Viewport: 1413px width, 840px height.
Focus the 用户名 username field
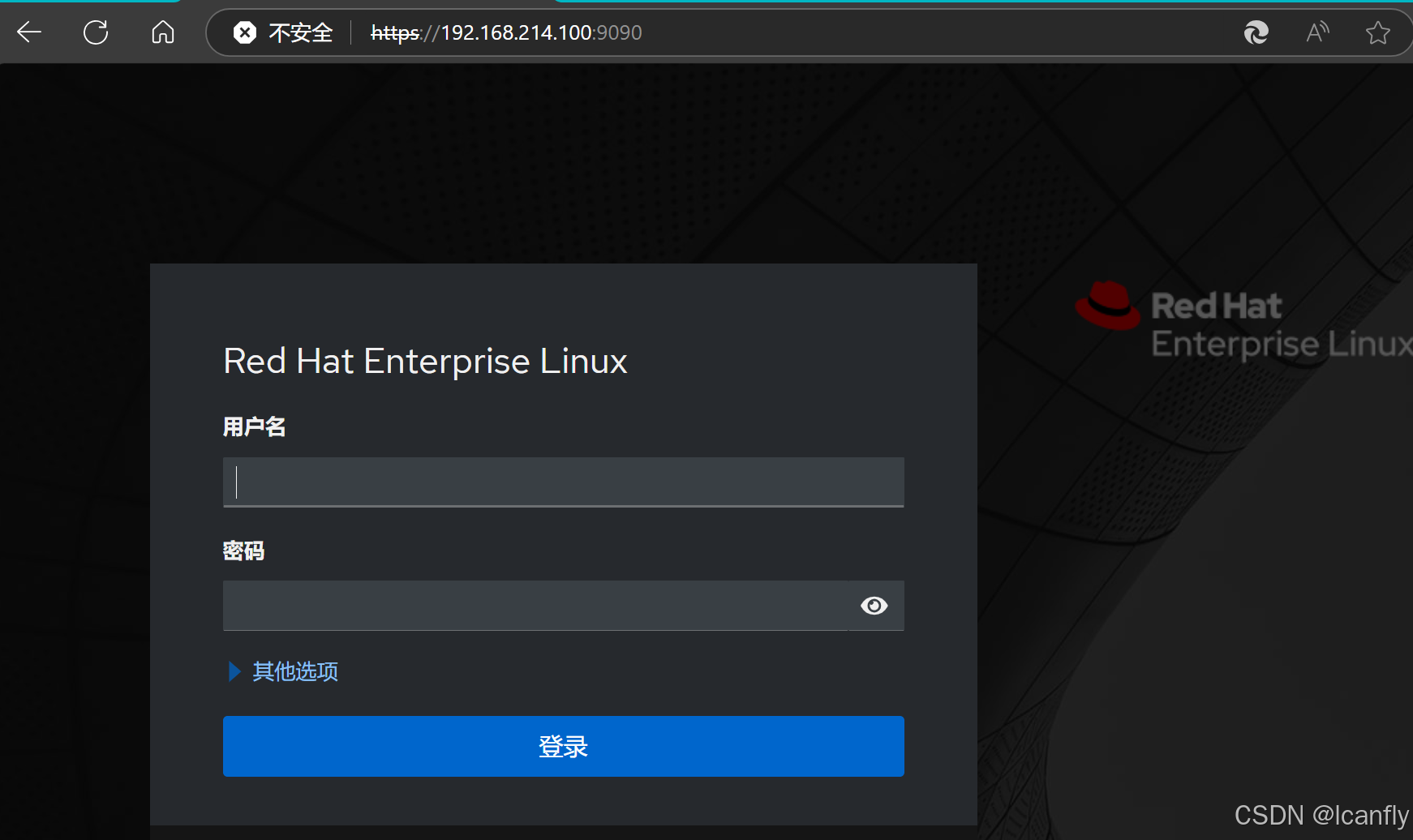pyautogui.click(x=564, y=482)
